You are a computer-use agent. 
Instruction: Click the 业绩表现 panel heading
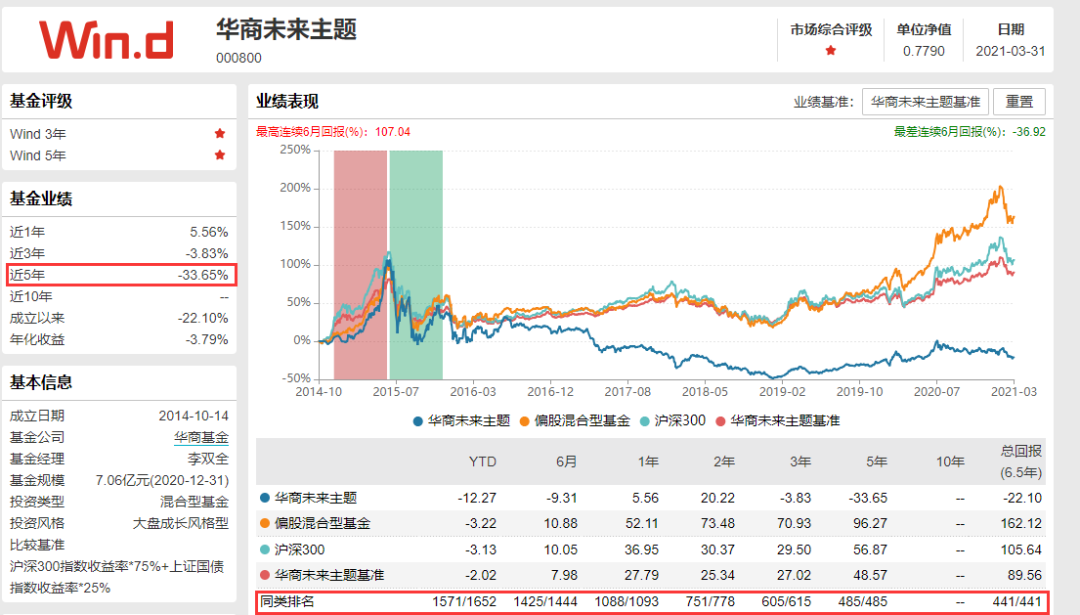(x=287, y=102)
